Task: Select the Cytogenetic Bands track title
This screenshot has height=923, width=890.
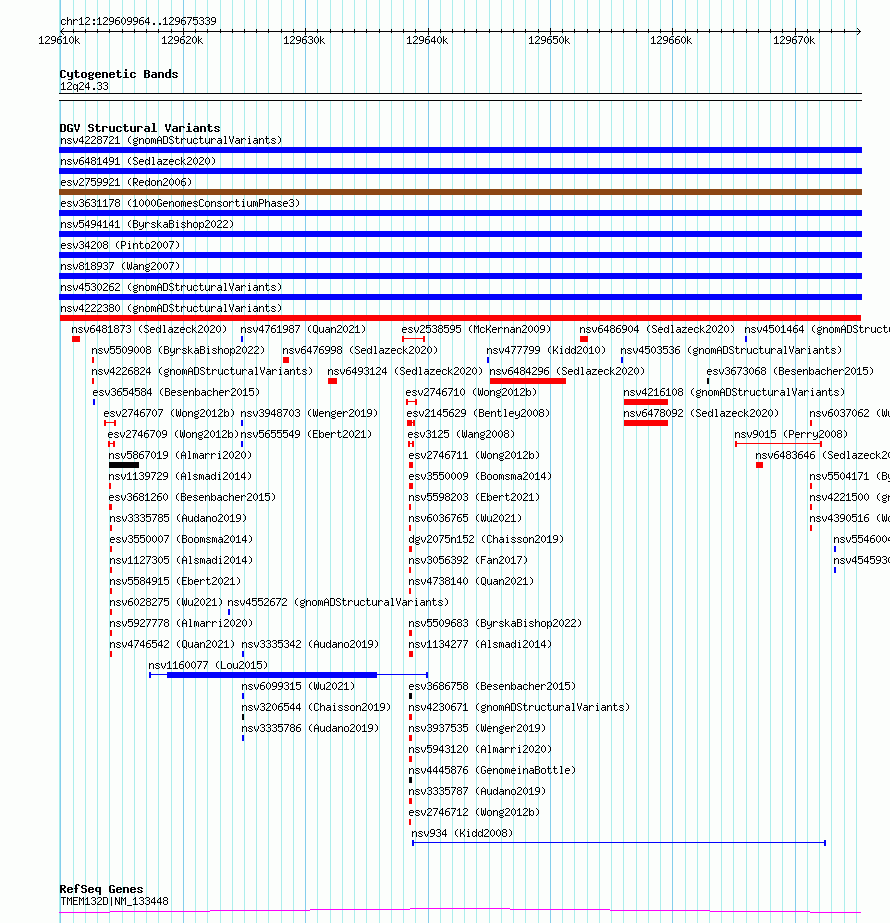Action: click(119, 74)
